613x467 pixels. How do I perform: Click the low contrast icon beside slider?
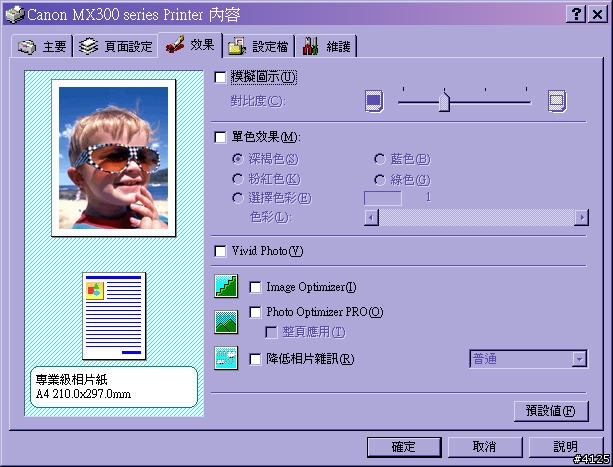point(374,101)
